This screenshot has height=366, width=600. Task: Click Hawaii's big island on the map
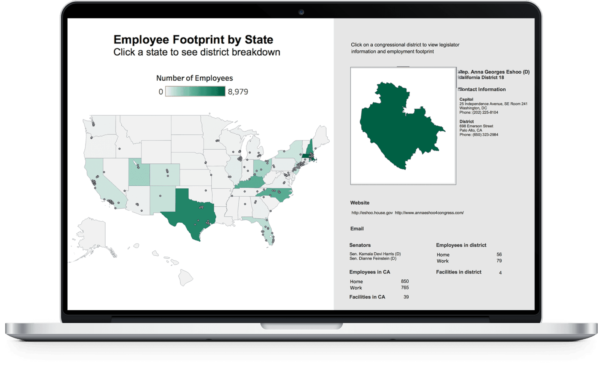click(186, 278)
